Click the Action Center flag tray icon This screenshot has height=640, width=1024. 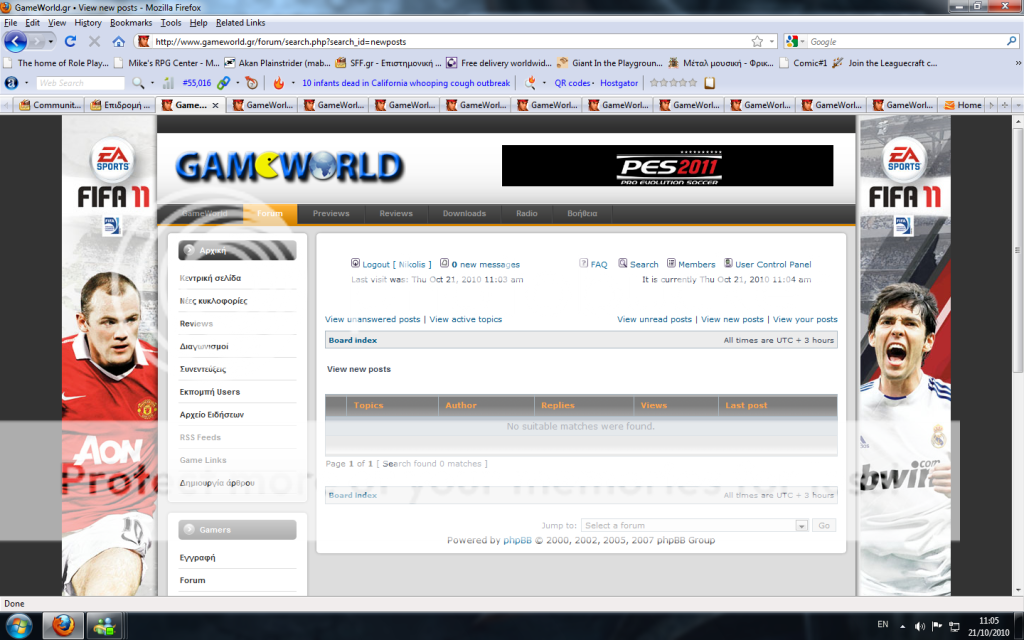click(x=936, y=626)
